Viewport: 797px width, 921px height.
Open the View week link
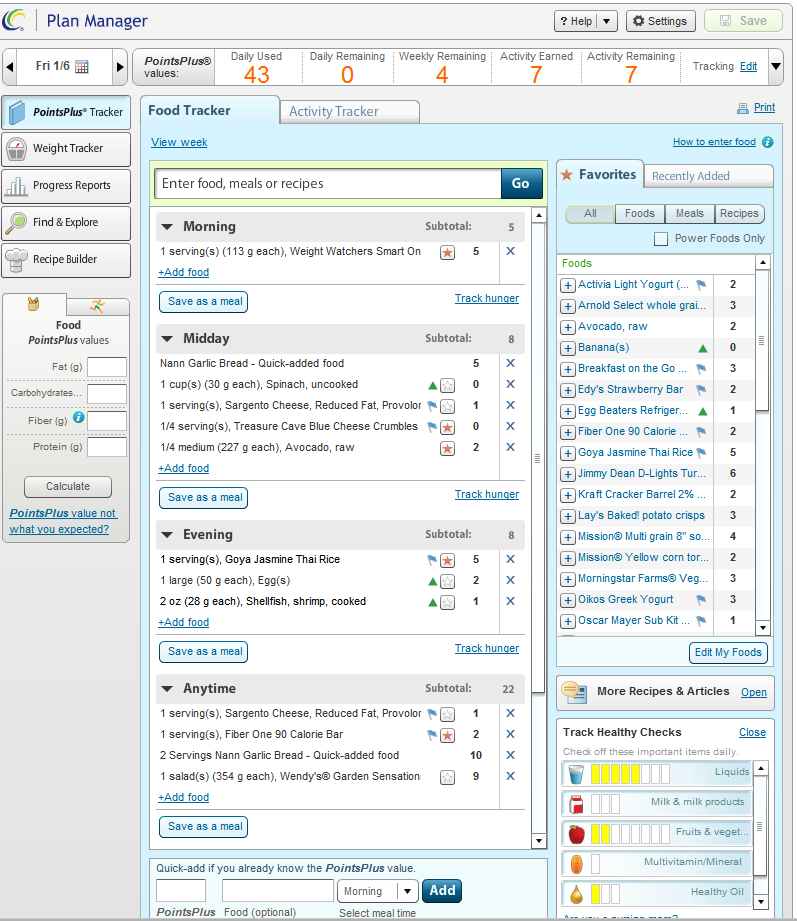[179, 143]
